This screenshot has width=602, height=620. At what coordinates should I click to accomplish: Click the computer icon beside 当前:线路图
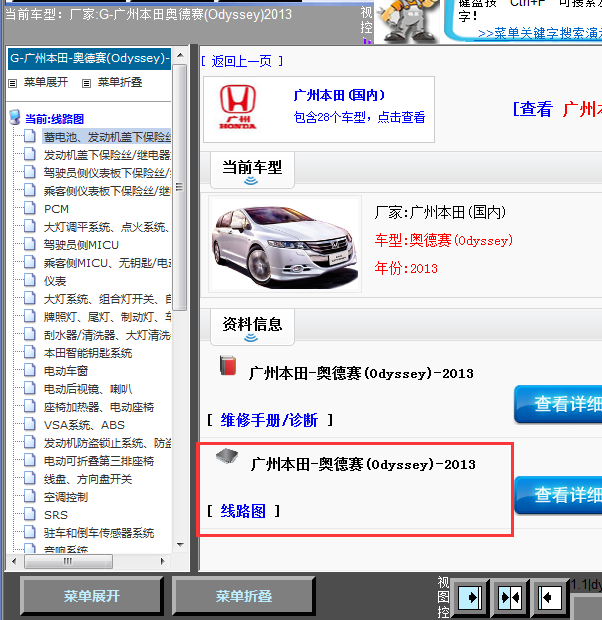15,117
